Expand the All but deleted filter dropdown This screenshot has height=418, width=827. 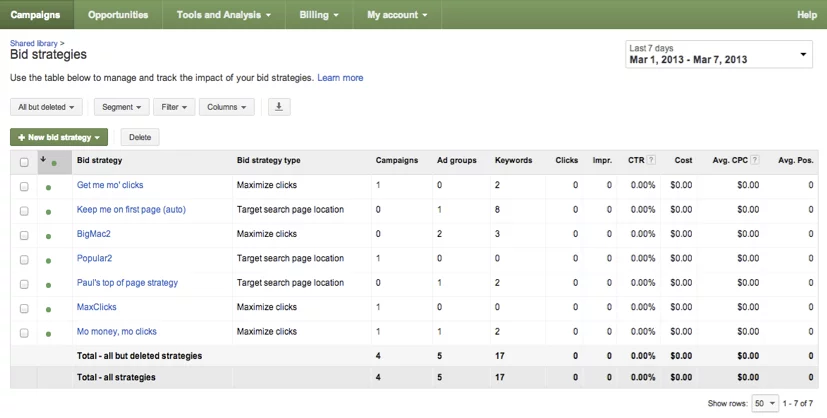pyautogui.click(x=46, y=107)
